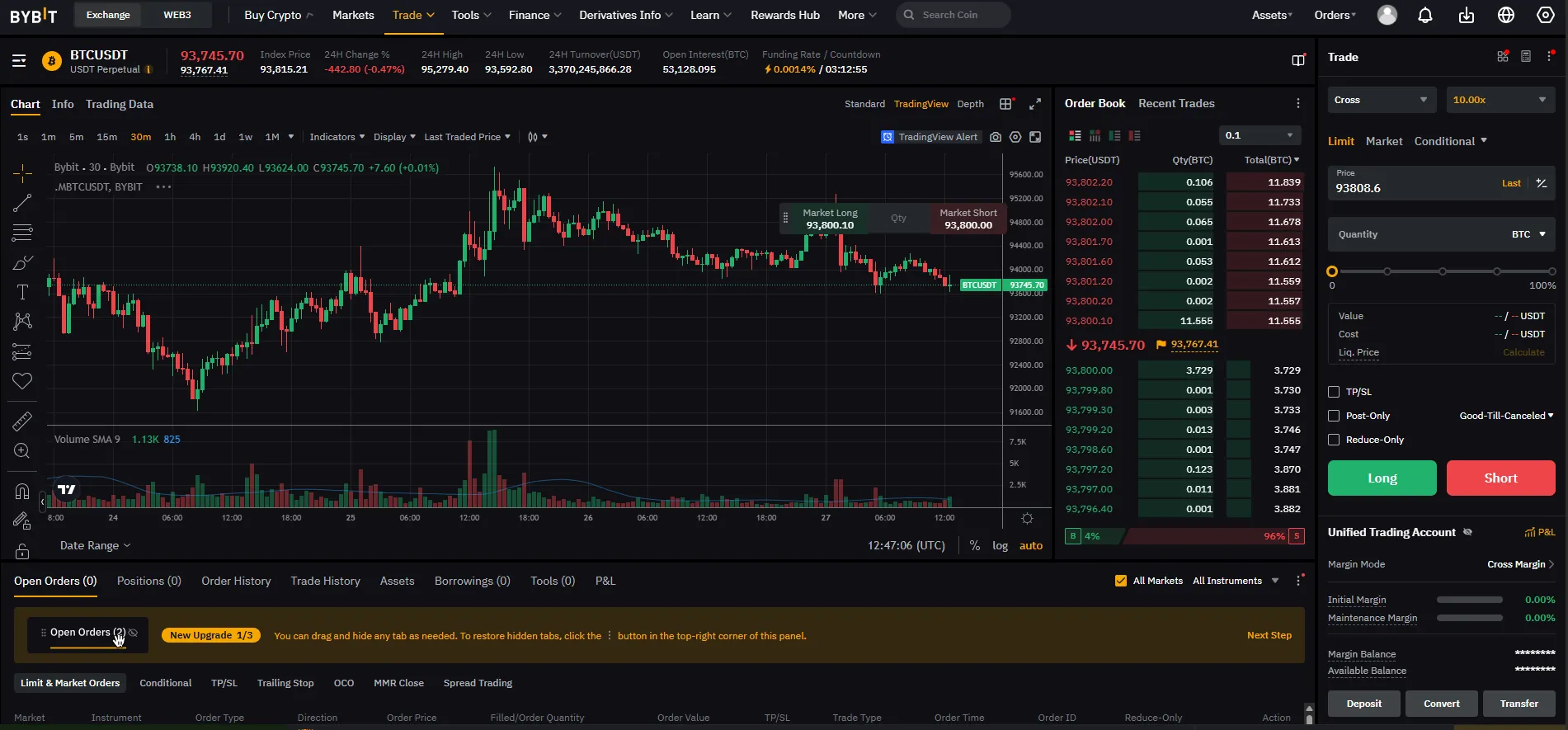Open the Good-Till-Canceled dropdown
This screenshot has width=1568, height=730.
[x=1506, y=416]
